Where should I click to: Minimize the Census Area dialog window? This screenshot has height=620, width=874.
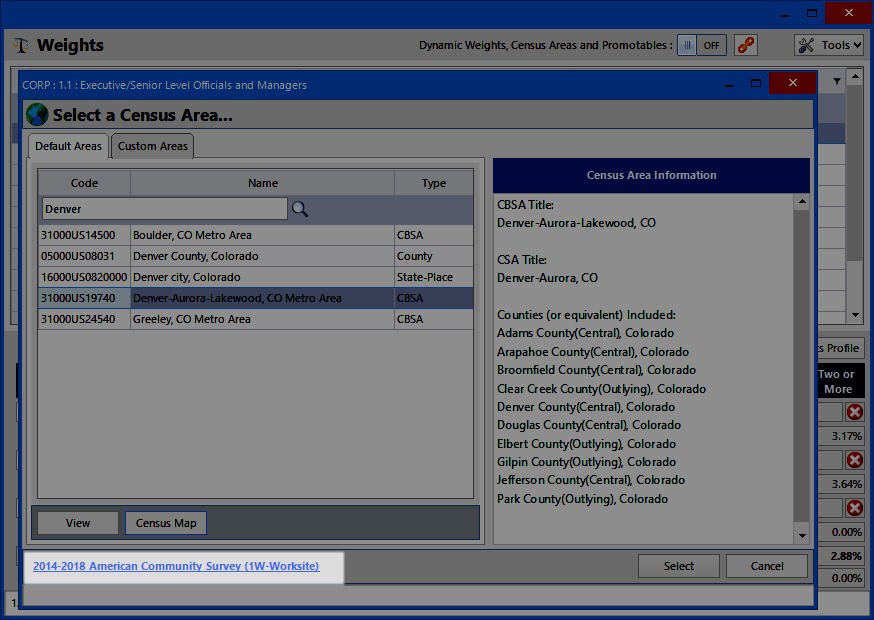click(x=729, y=85)
